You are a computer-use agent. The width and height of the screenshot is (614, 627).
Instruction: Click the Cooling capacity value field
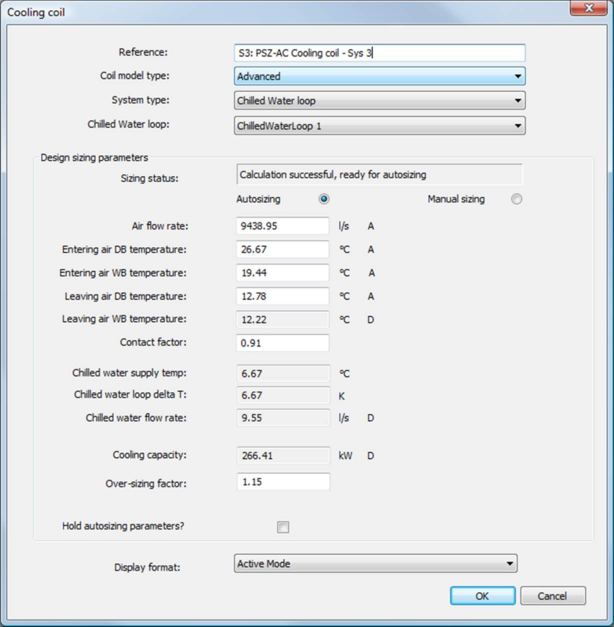click(283, 456)
